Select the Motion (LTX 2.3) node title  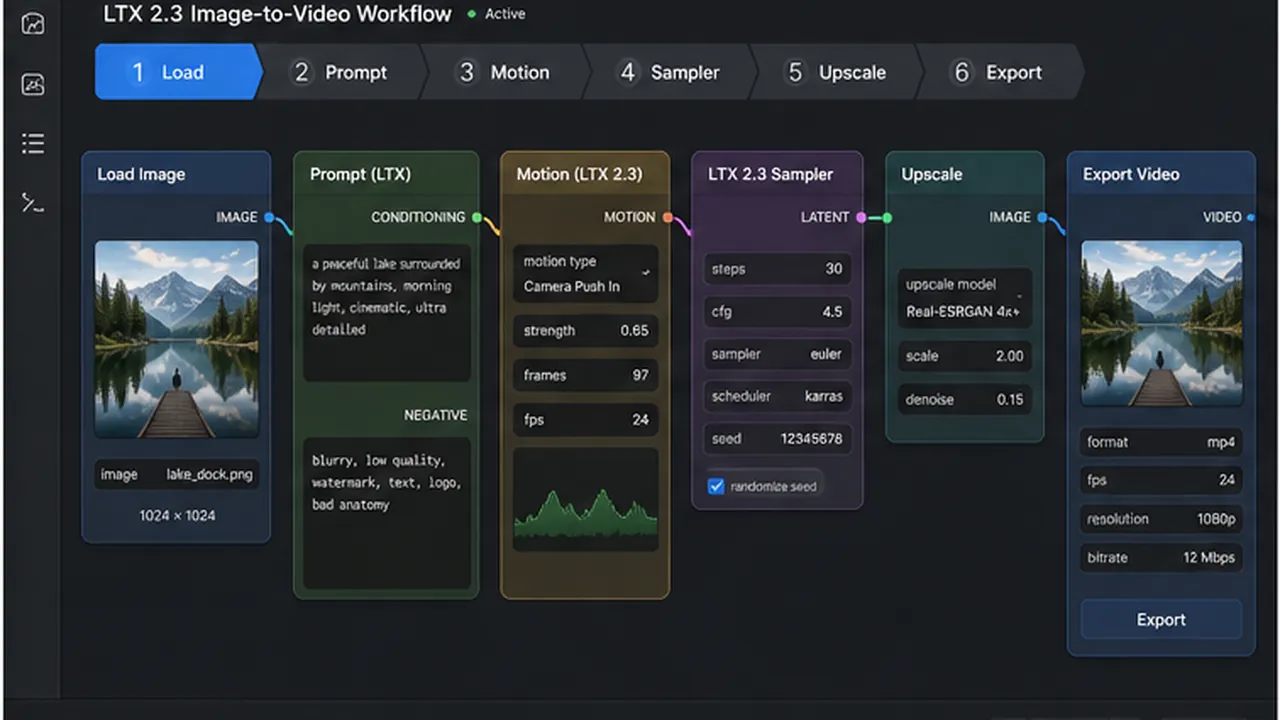579,174
